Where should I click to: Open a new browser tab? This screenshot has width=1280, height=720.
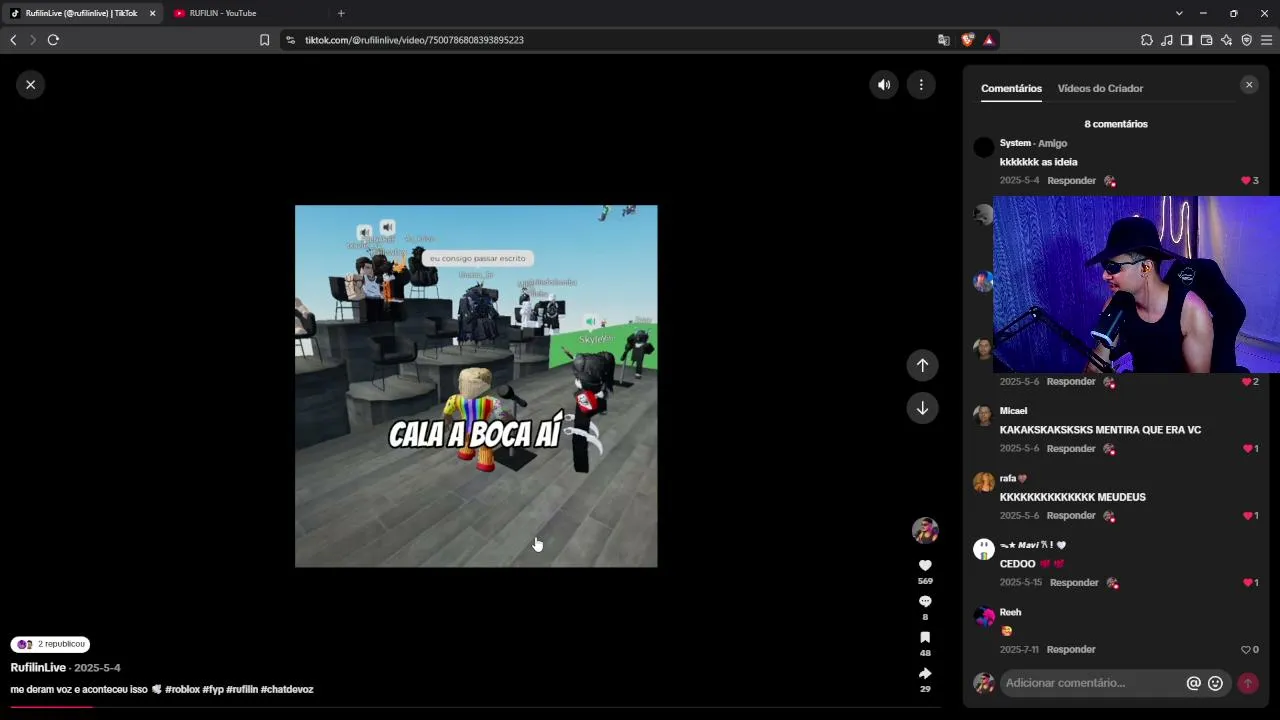pos(341,13)
